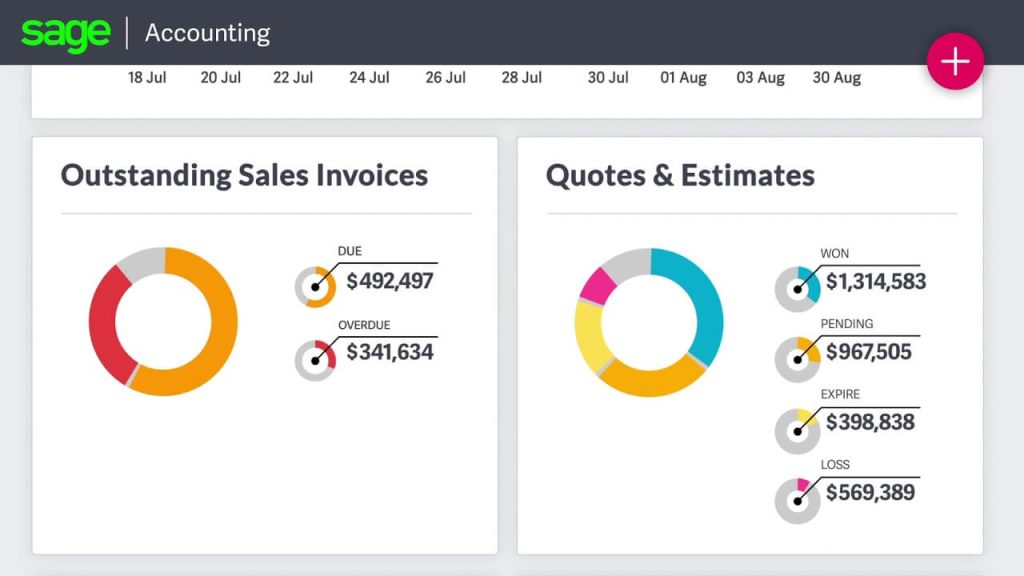Image resolution: width=1024 pixels, height=576 pixels.
Task: Click the 30 Aug axis date
Action: (x=837, y=78)
